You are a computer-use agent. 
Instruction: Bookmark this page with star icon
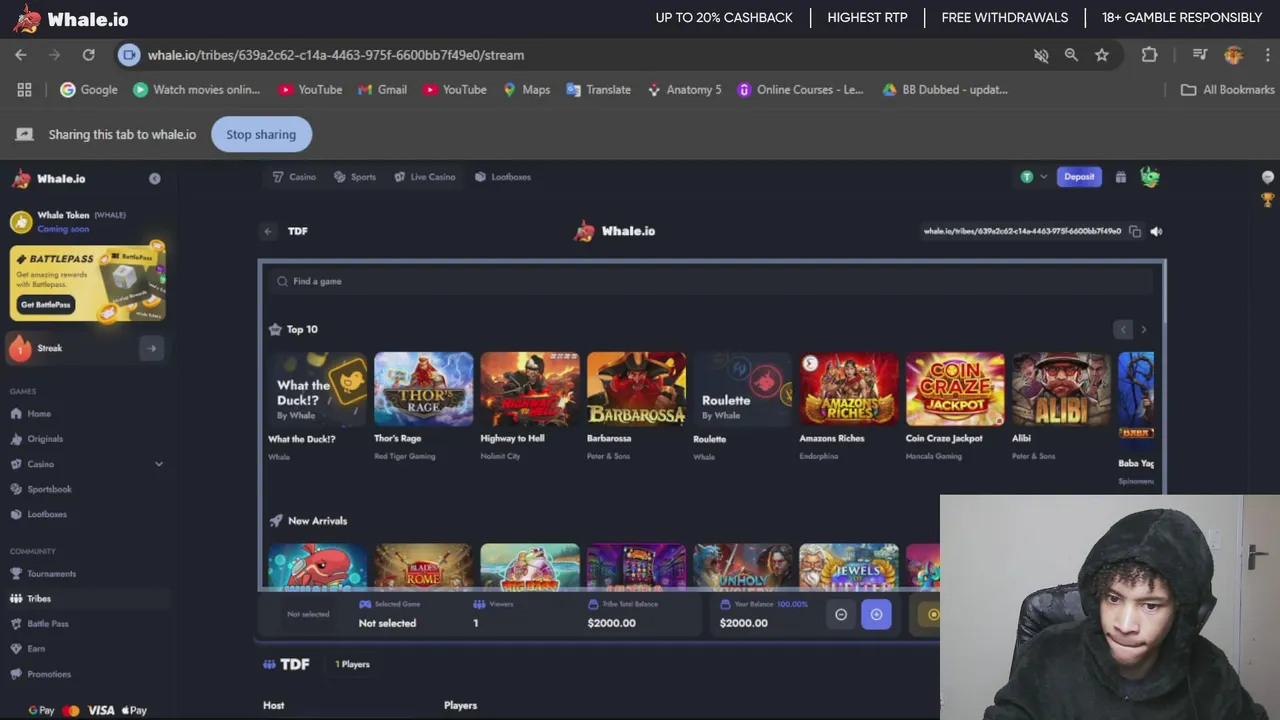click(1102, 55)
